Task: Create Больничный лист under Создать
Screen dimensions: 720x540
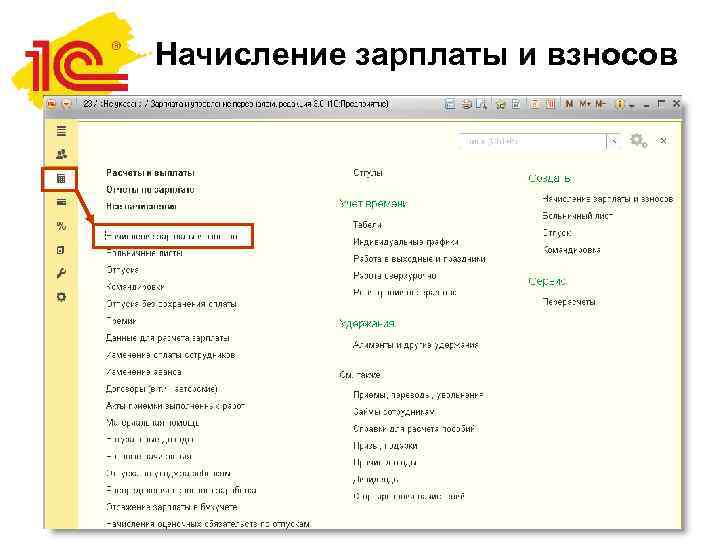Action: (x=578, y=216)
